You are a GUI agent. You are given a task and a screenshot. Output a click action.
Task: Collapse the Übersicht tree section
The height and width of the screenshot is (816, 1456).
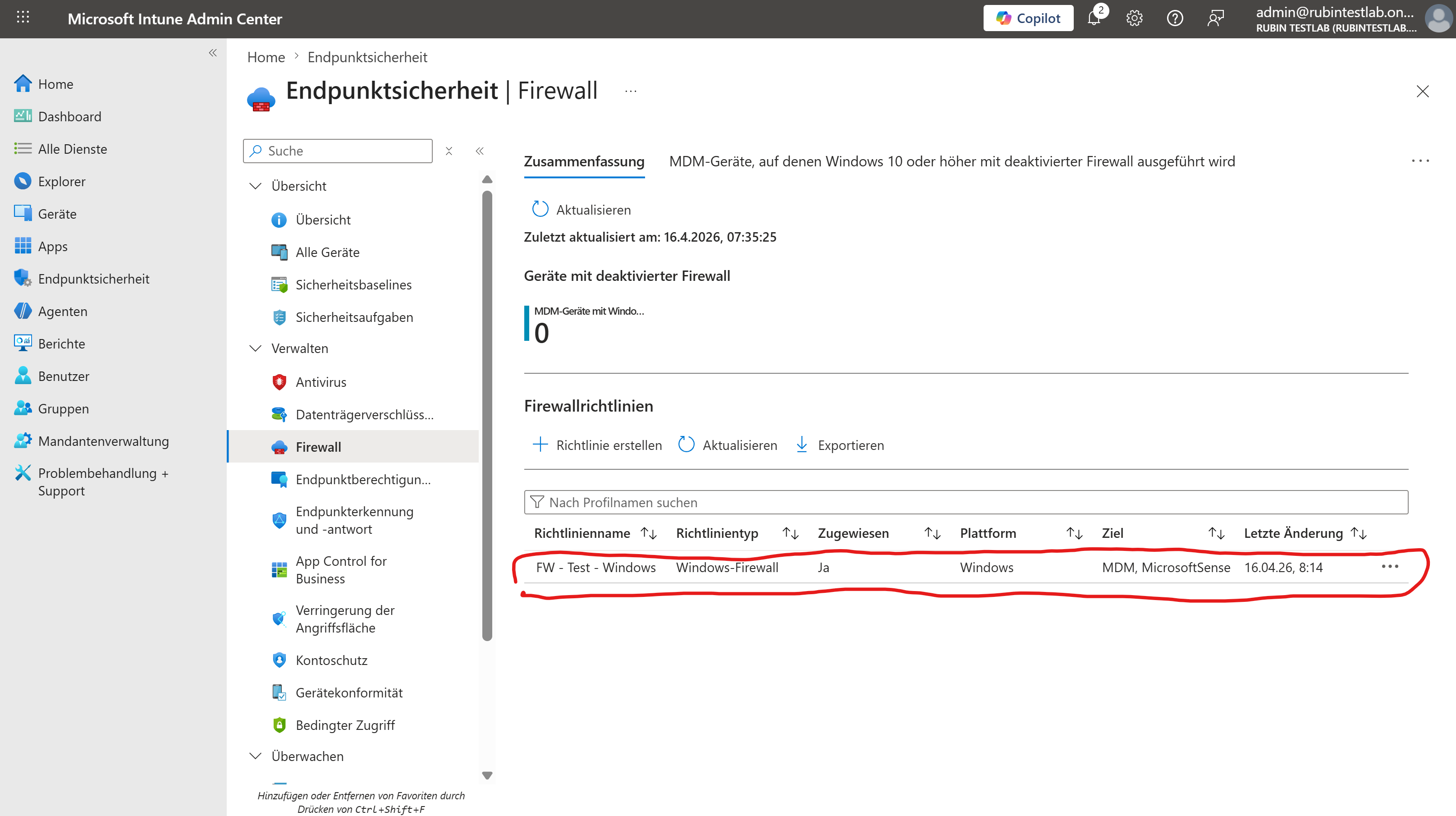tap(256, 186)
